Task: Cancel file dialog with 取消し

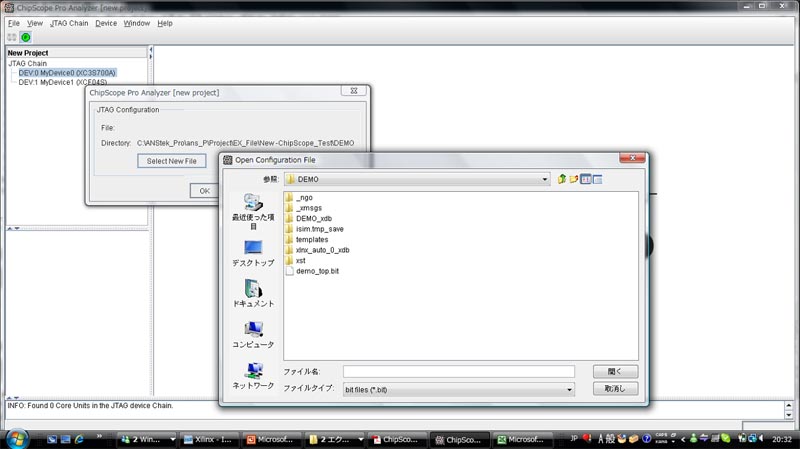Action: pos(615,388)
